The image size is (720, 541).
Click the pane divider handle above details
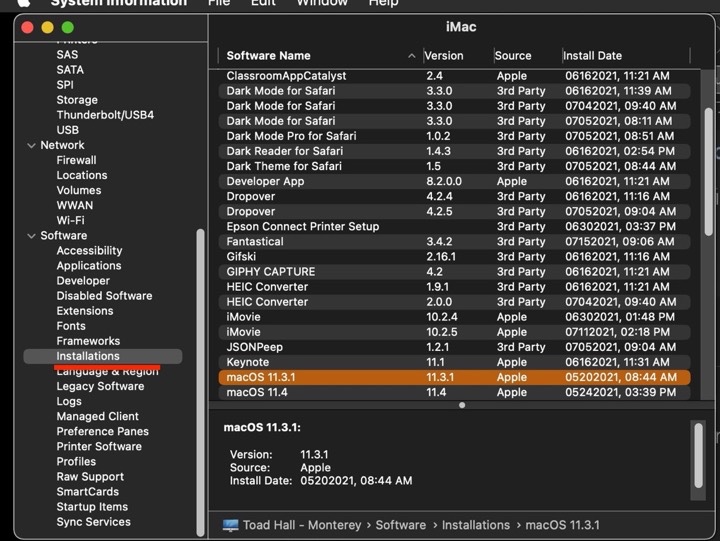tap(462, 405)
